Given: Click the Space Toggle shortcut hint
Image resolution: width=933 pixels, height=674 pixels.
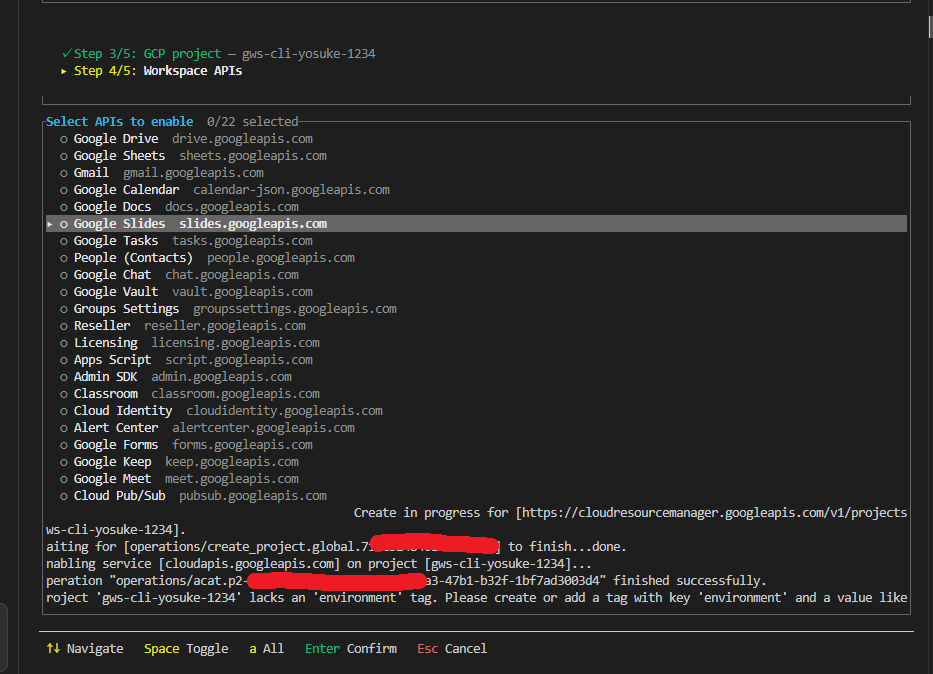Looking at the screenshot, I should coord(186,649).
